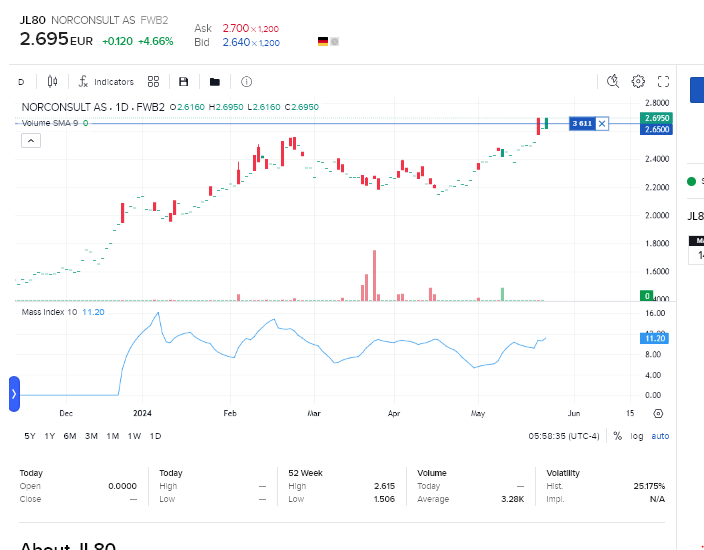Click the 52 Week High value 2.615
The height and width of the screenshot is (550, 704).
pos(384,486)
